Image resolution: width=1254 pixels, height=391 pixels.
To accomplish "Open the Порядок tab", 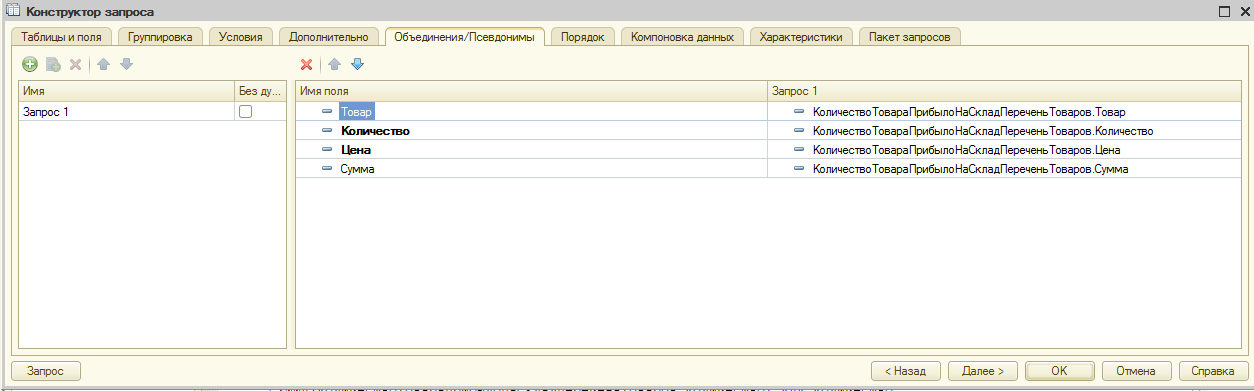I will point(582,37).
